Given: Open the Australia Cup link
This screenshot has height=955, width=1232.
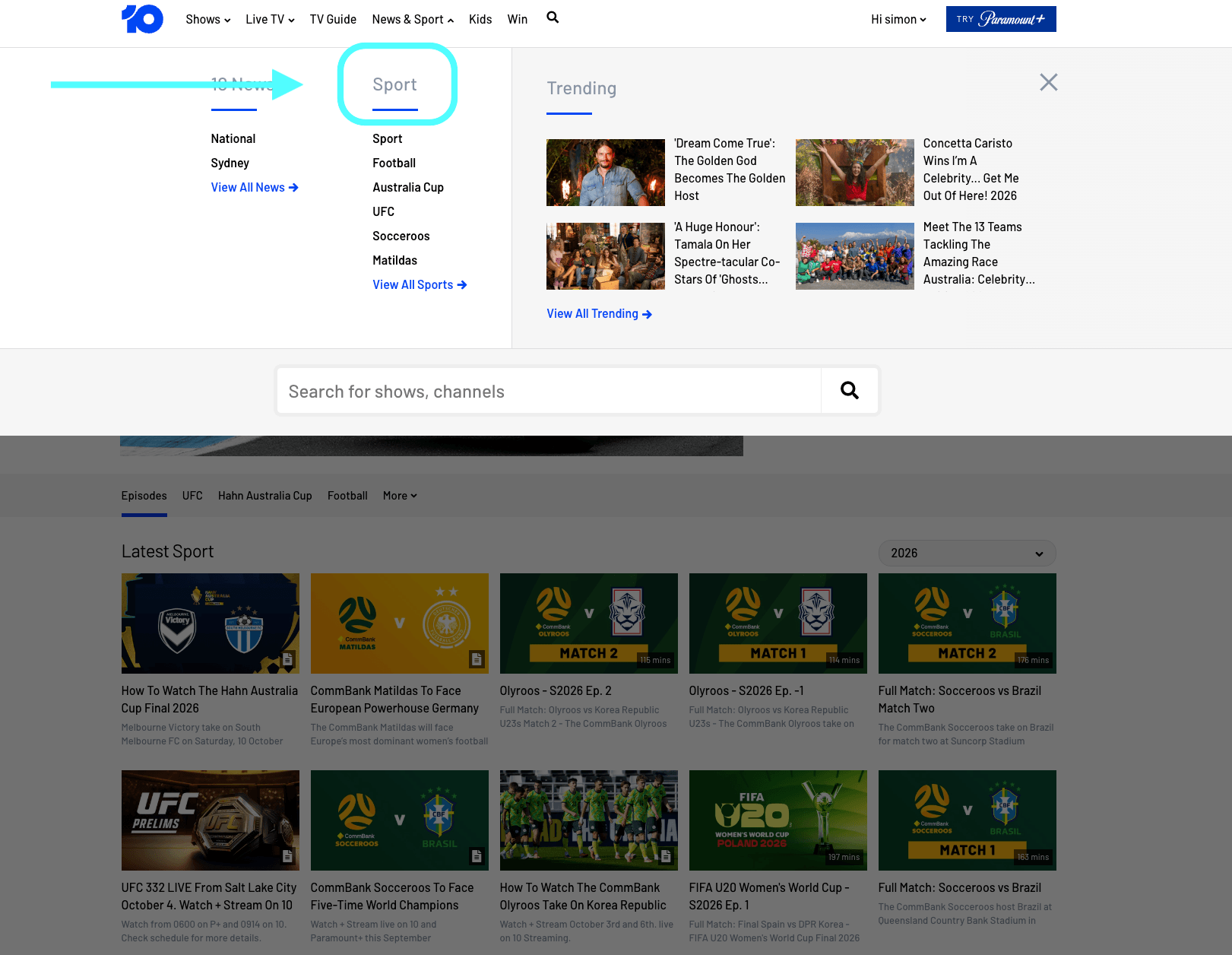Looking at the screenshot, I should pyautogui.click(x=408, y=187).
